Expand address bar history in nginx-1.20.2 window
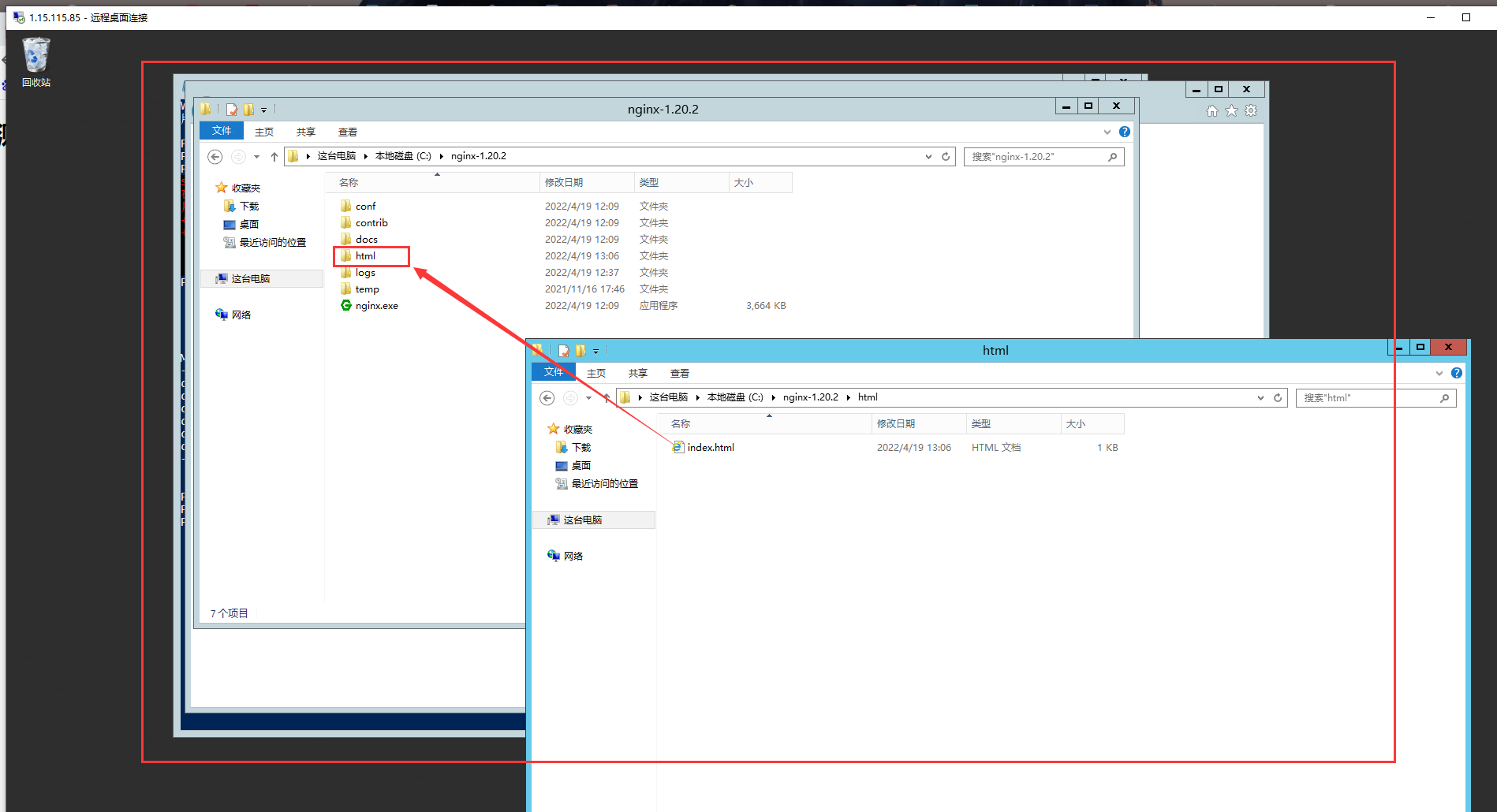 (928, 156)
